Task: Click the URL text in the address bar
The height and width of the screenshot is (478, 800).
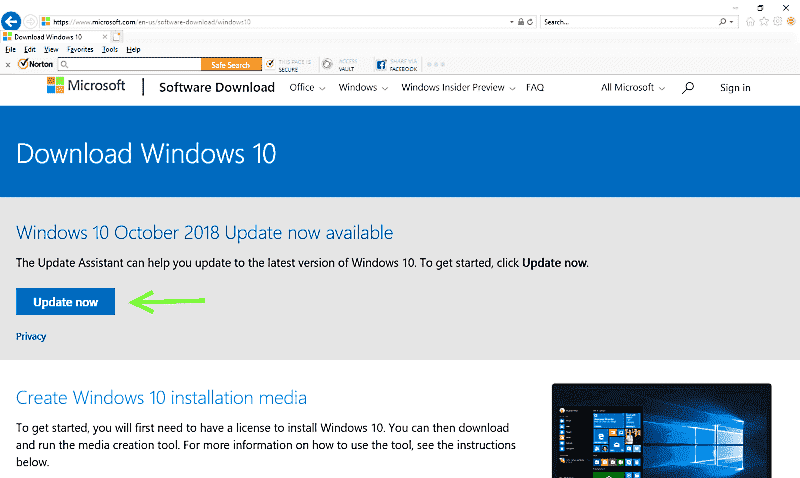Action: [152, 22]
